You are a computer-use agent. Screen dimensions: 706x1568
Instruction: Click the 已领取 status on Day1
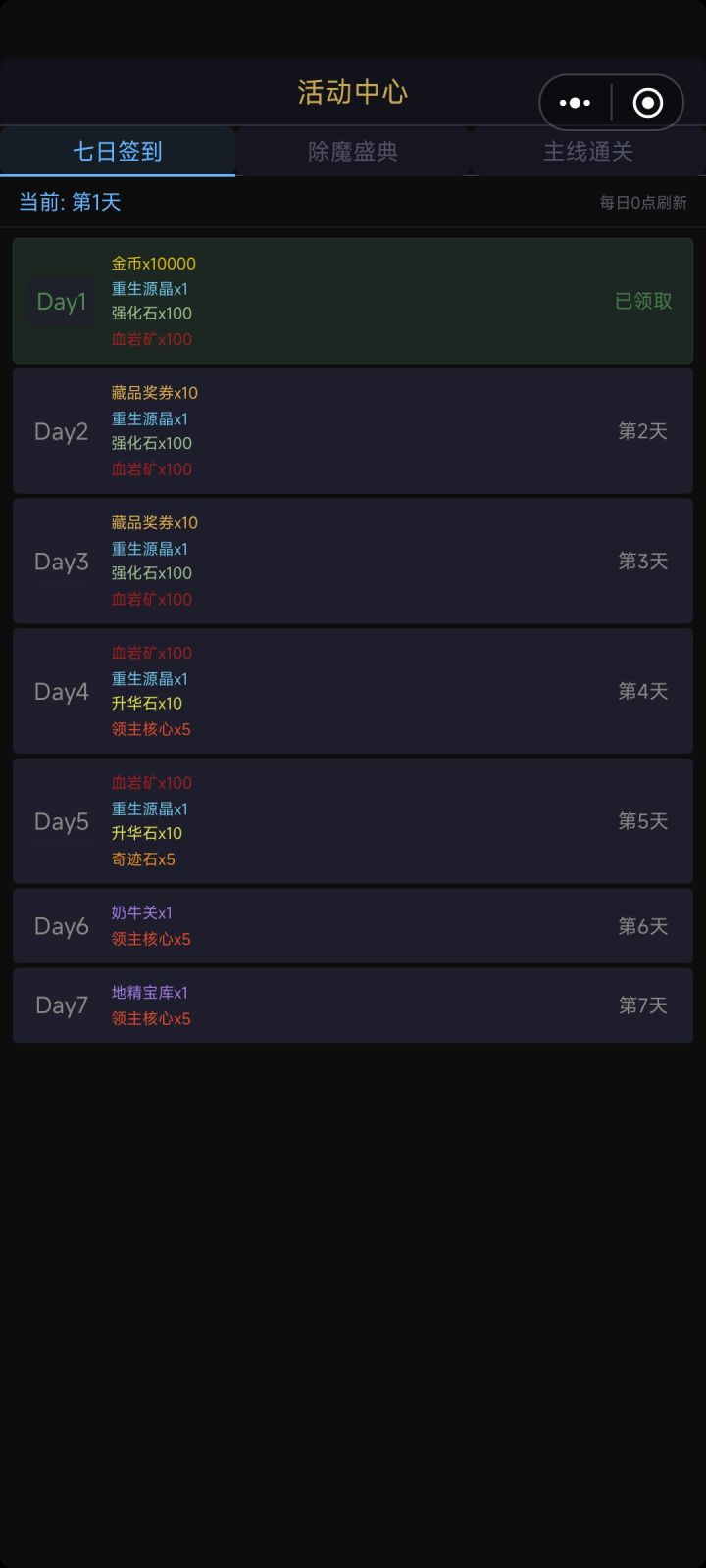643,301
